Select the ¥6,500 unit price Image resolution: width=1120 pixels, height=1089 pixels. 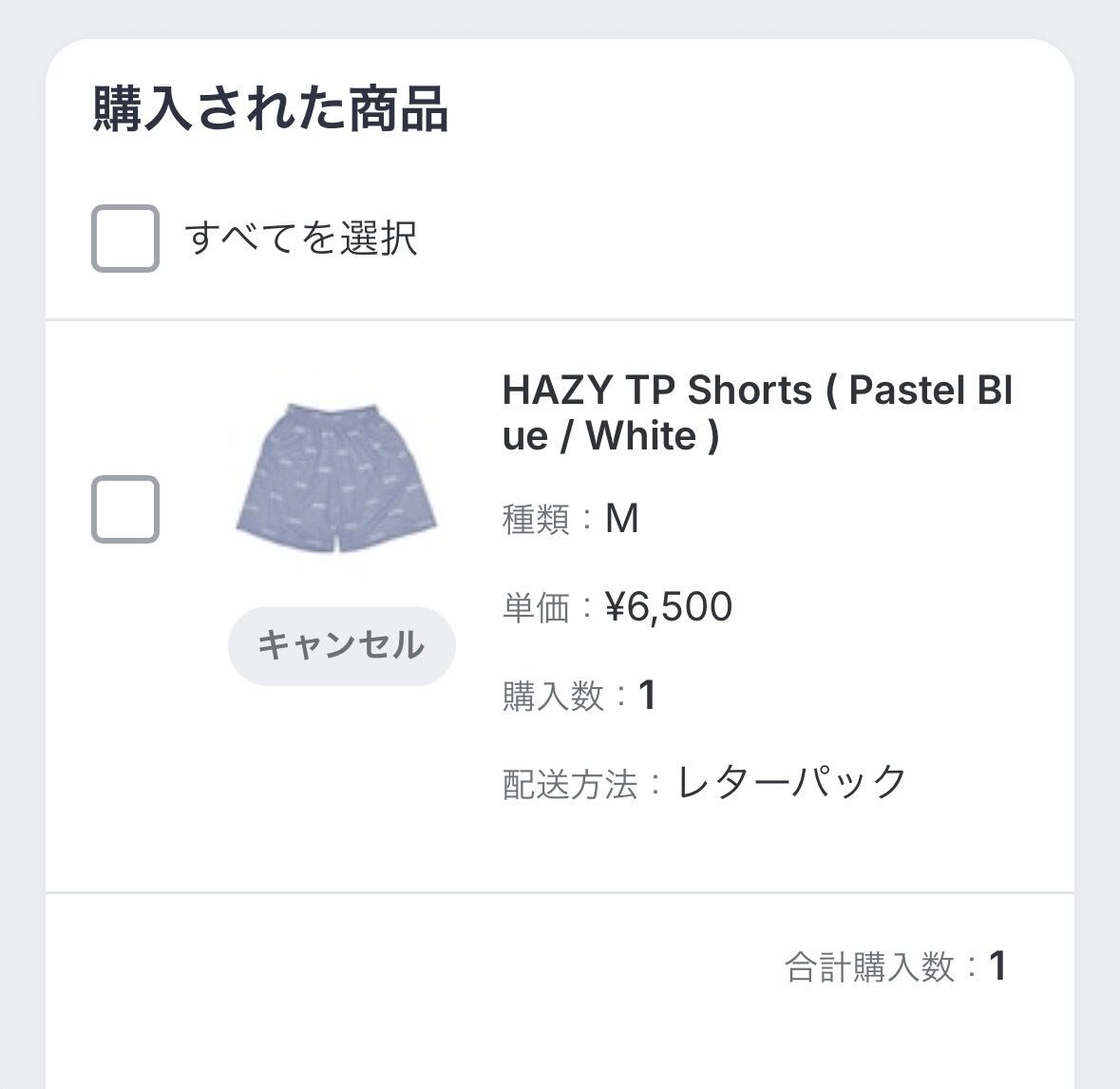(669, 607)
